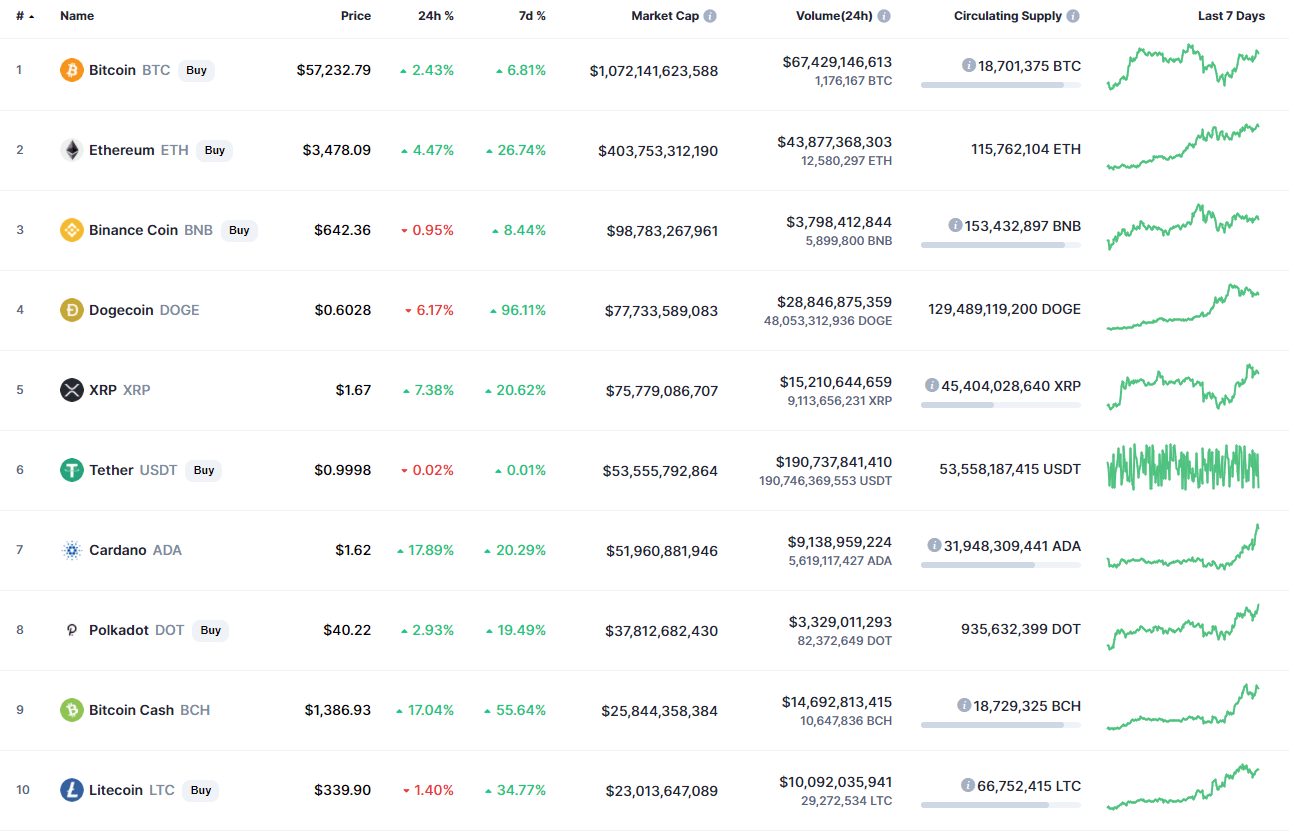Click the XRP circulating supply progress bar
The height and width of the screenshot is (831, 1289).
coord(1001,405)
